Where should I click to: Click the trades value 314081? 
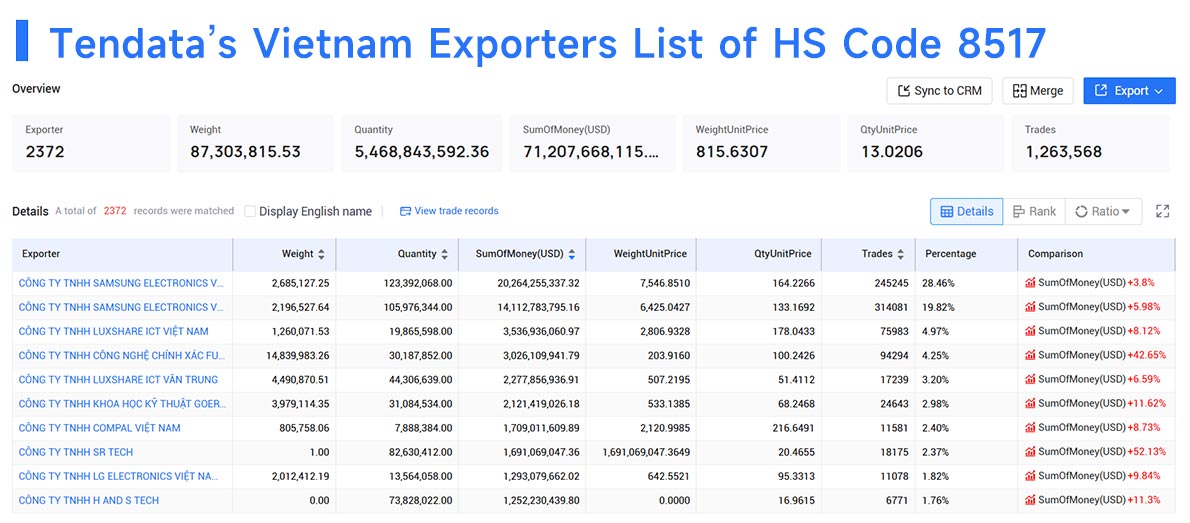(x=891, y=307)
